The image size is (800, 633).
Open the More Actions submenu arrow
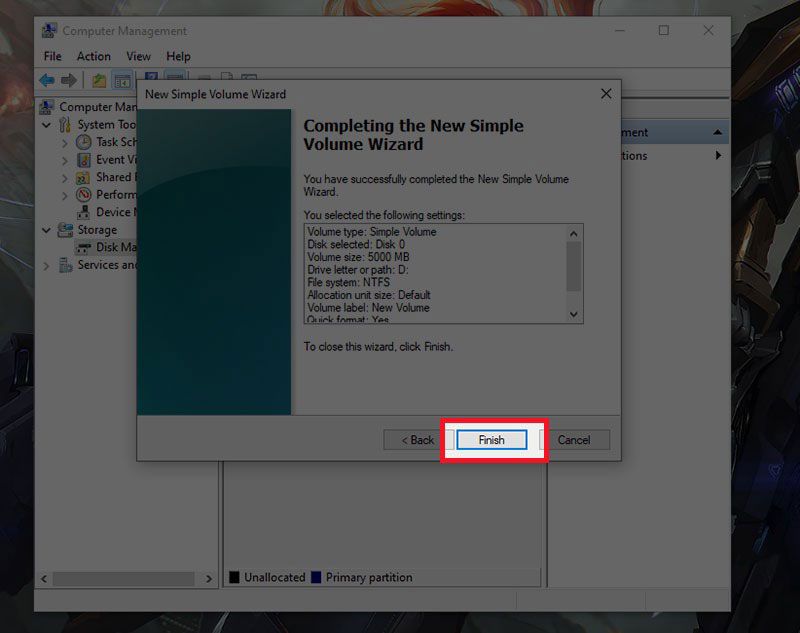tap(718, 155)
